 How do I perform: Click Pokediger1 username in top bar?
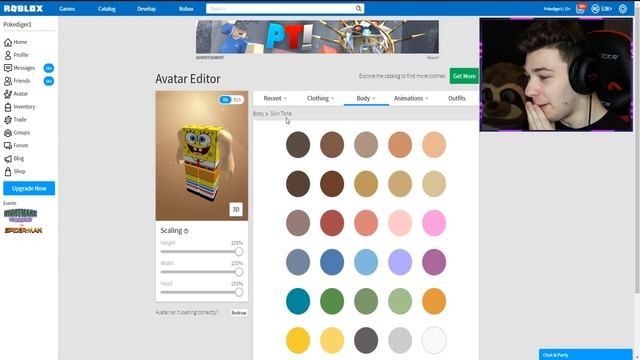click(x=557, y=9)
